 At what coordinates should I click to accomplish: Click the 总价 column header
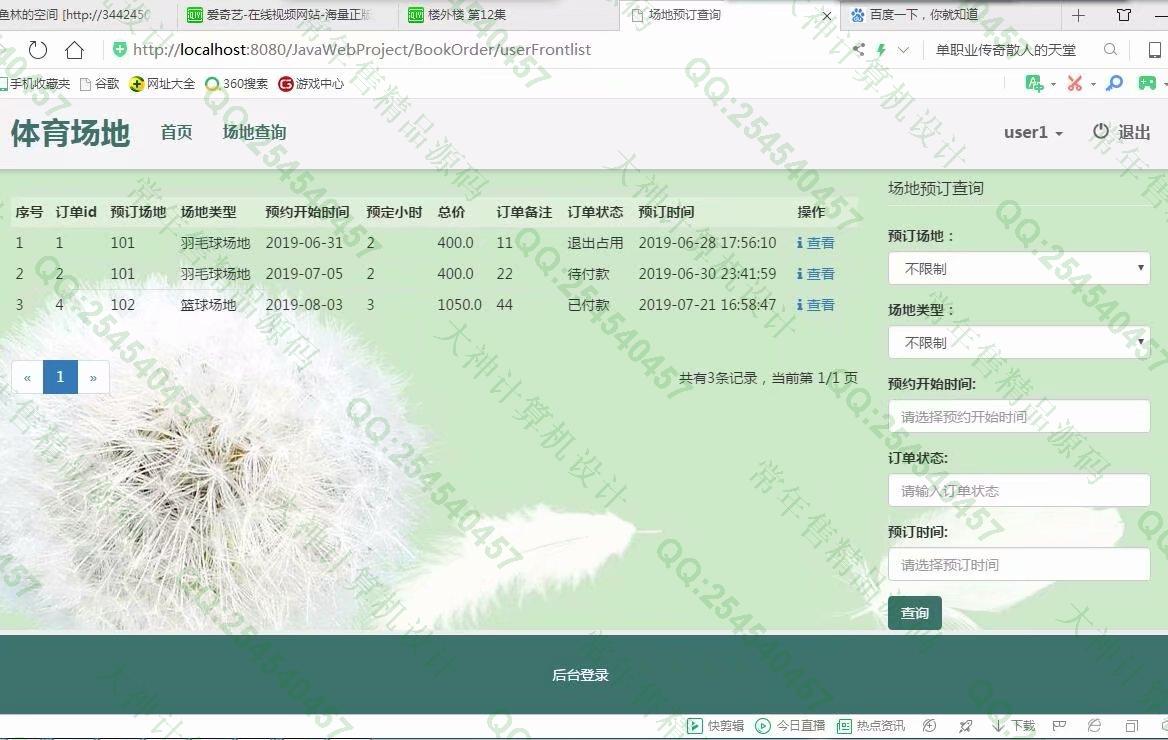(451, 212)
